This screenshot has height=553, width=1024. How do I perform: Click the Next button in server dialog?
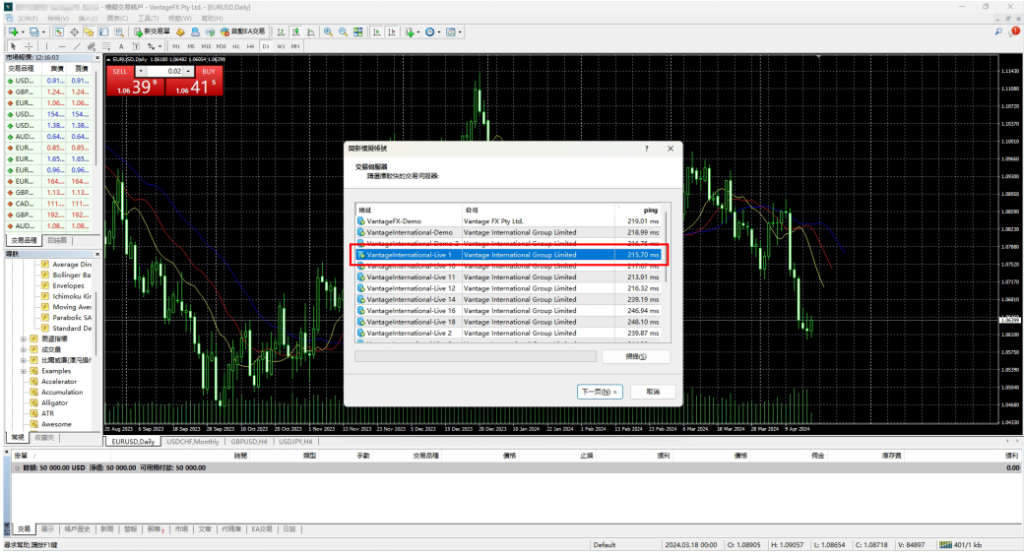600,391
